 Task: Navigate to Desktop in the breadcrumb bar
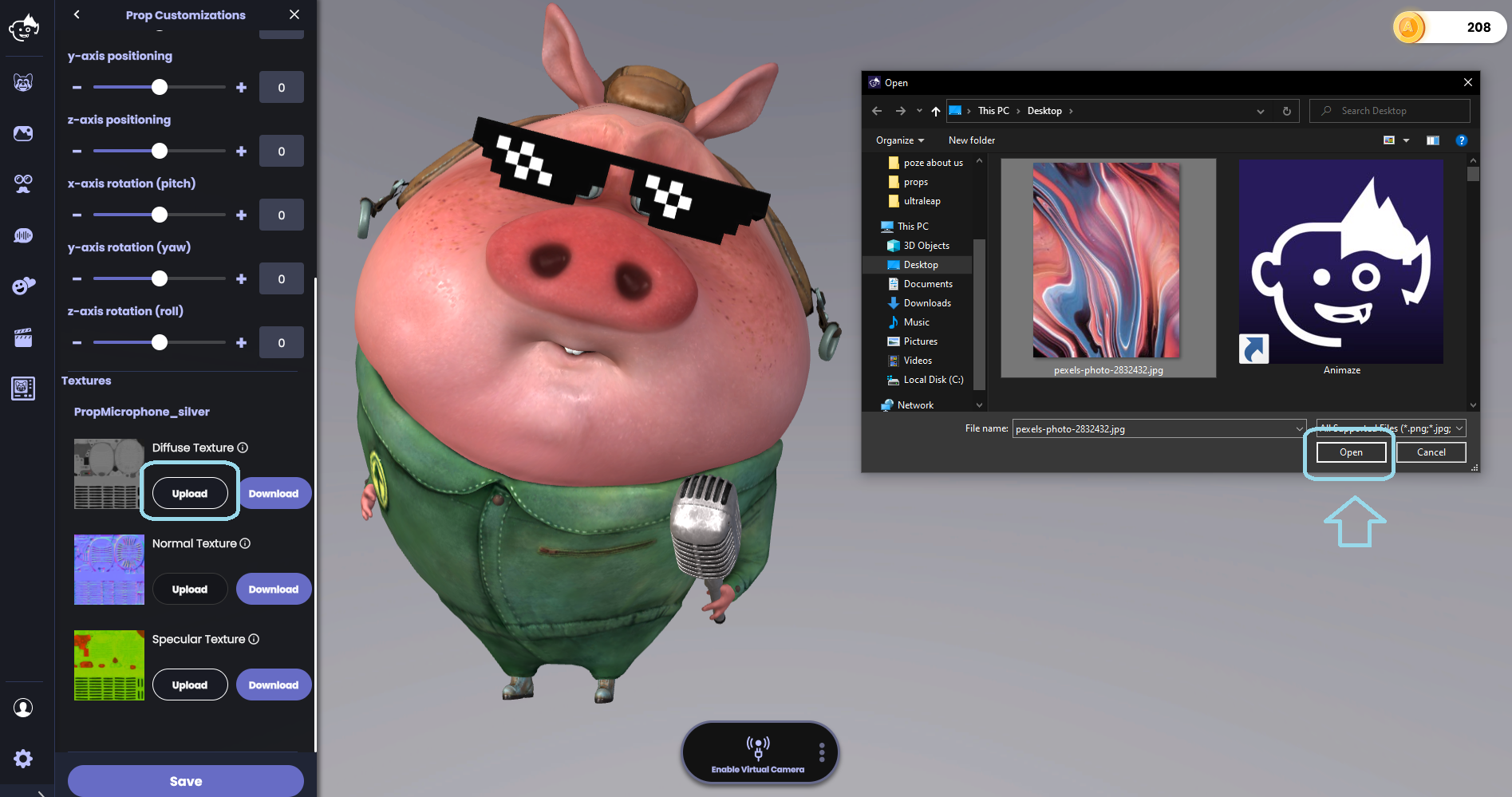click(1045, 110)
